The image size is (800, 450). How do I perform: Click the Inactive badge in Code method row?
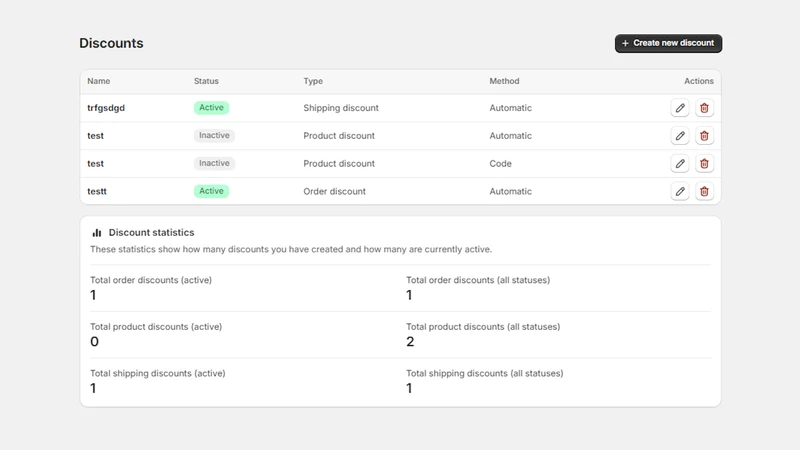point(214,163)
